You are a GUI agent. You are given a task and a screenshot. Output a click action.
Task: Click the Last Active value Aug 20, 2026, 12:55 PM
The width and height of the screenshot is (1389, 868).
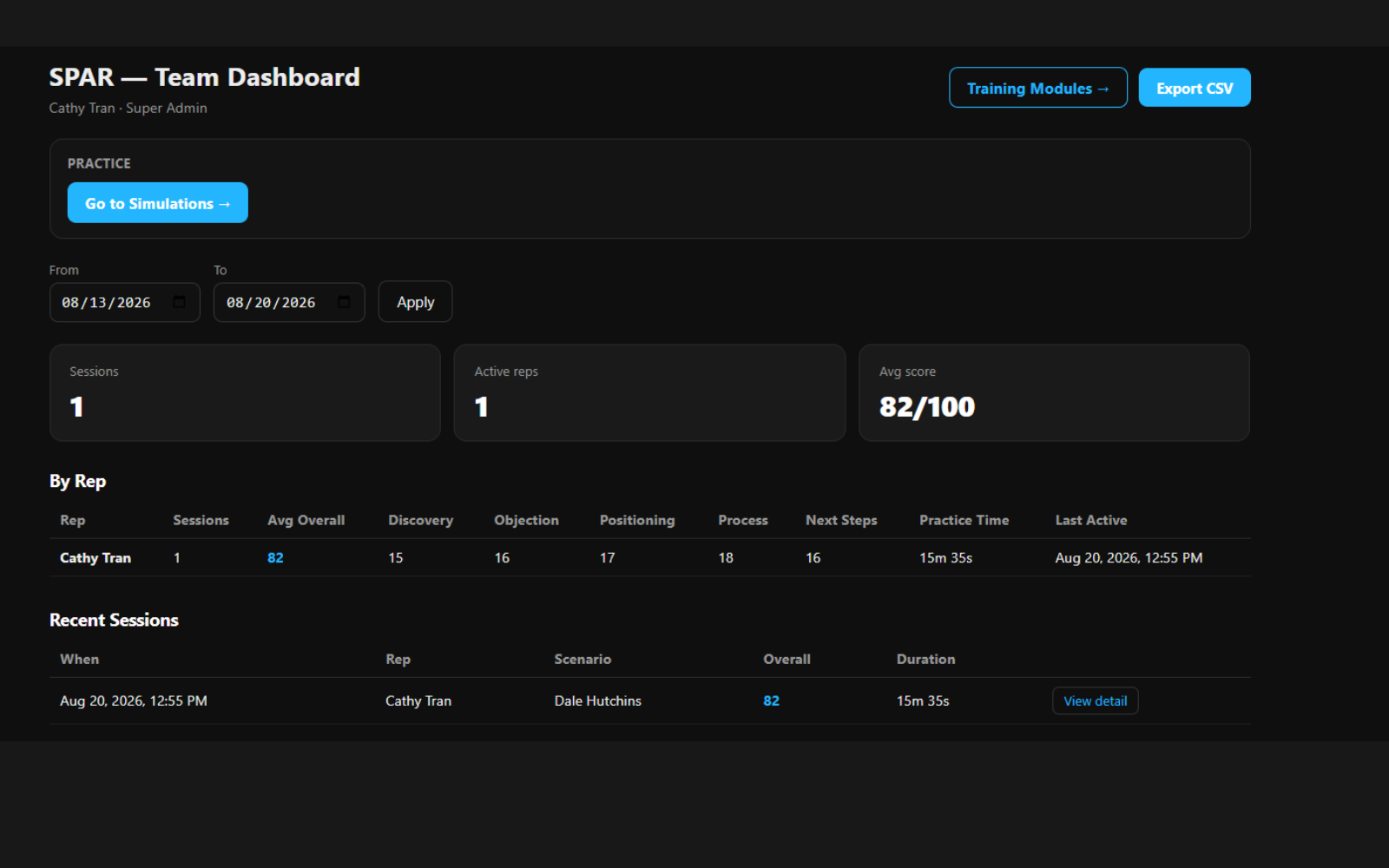[1129, 557]
